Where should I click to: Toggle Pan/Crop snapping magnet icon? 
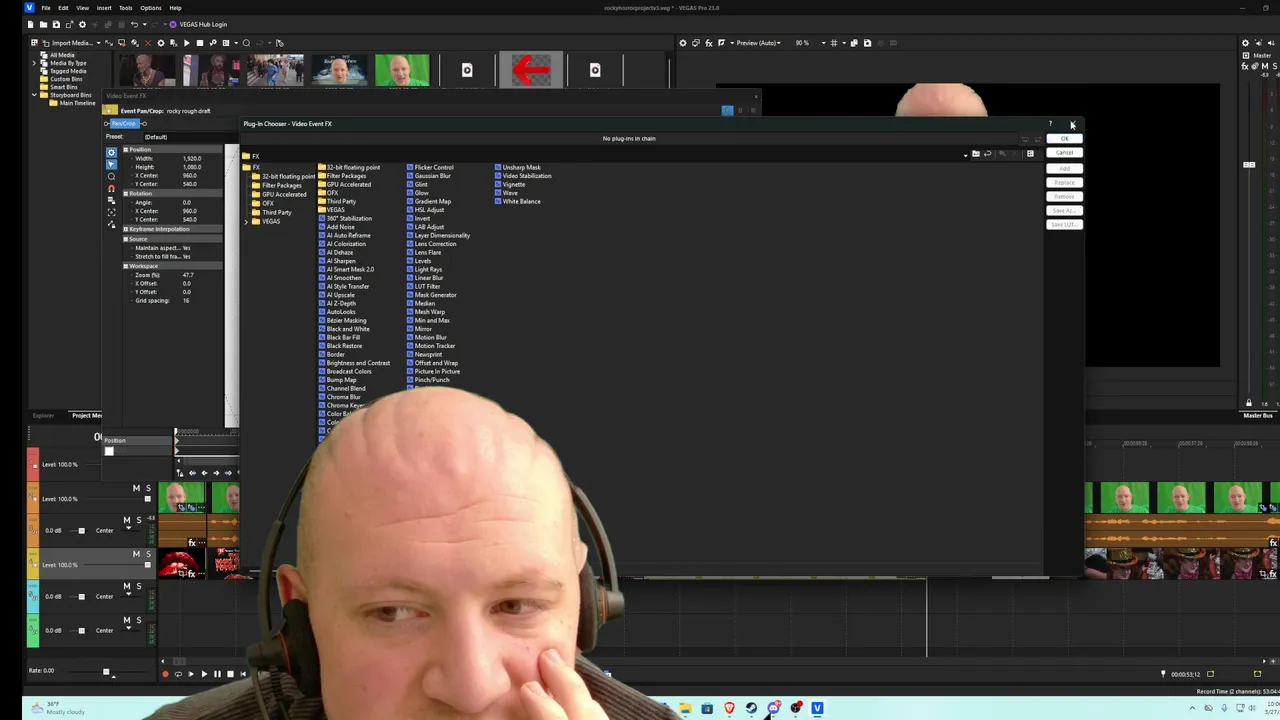pyautogui.click(x=111, y=188)
